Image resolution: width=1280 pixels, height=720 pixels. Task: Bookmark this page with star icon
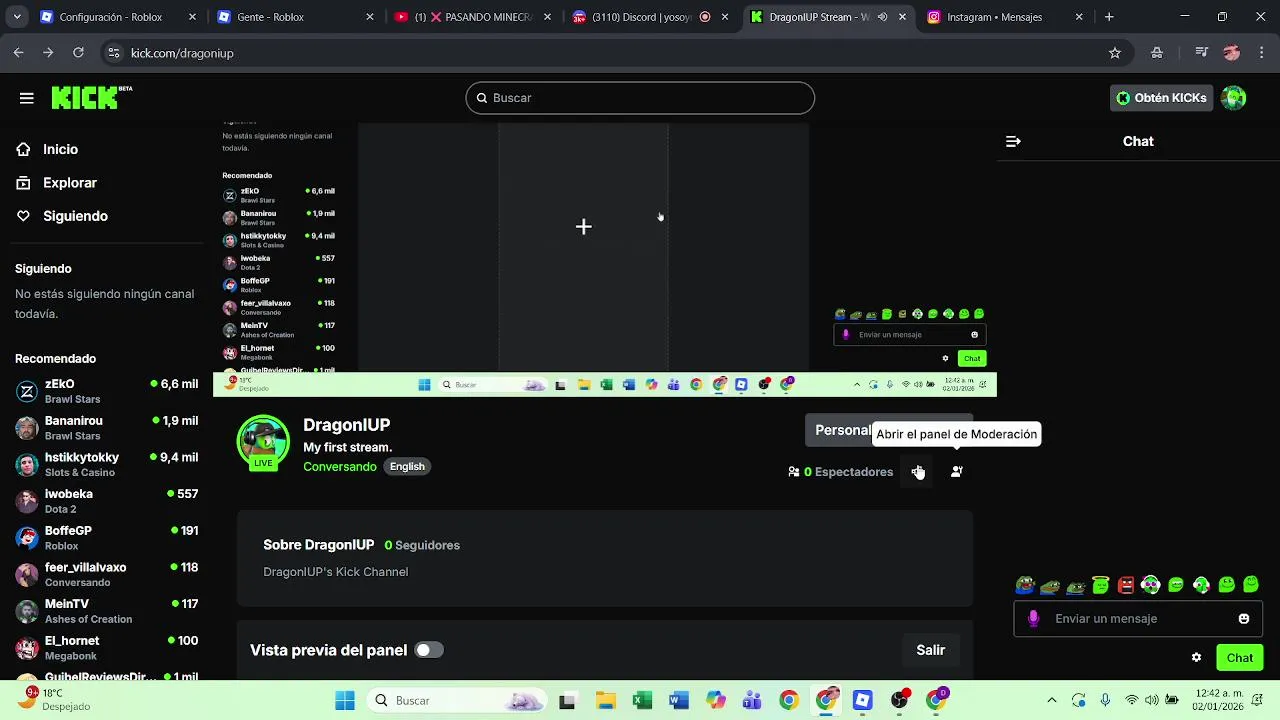coord(1115,53)
